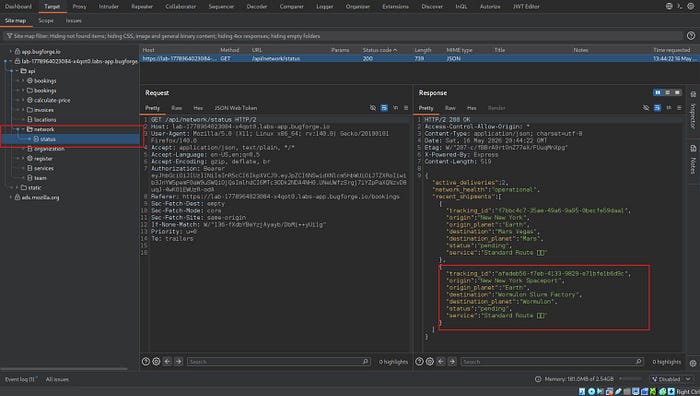
Task: Select side-by-side layout view
Action: pos(658,92)
